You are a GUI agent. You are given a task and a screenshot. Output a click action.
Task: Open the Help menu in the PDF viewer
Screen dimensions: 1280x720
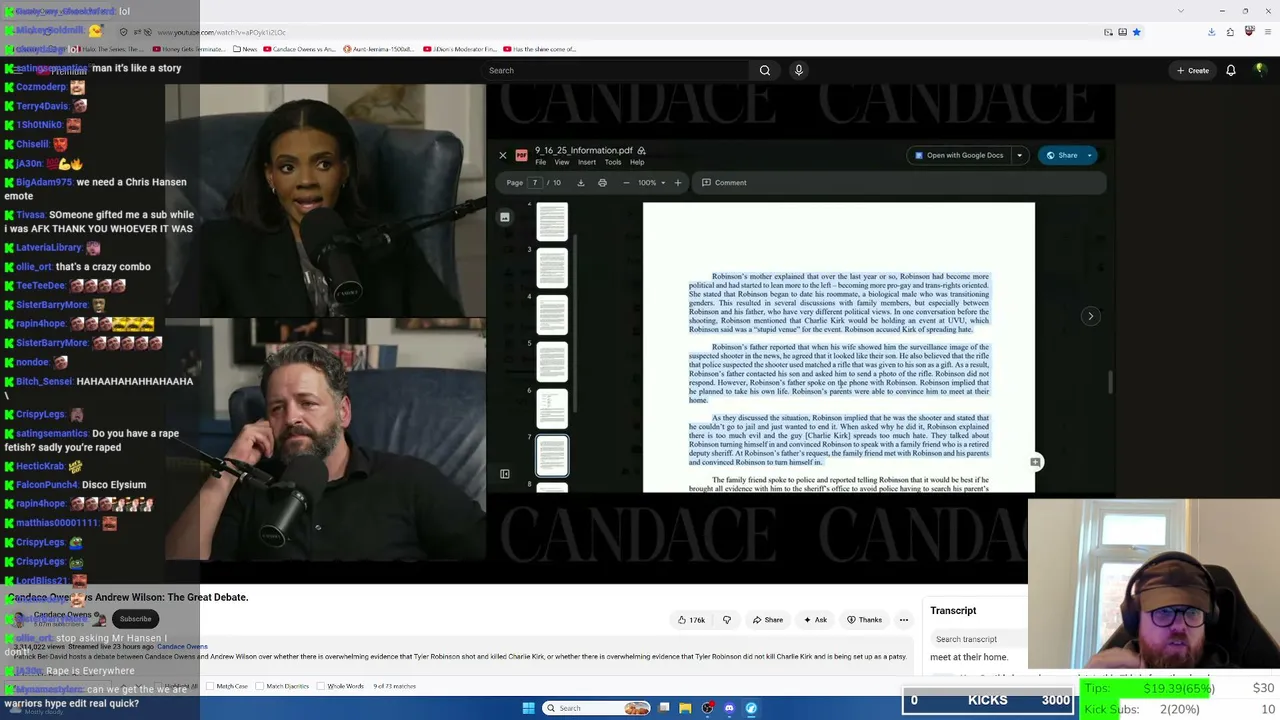[x=637, y=162]
